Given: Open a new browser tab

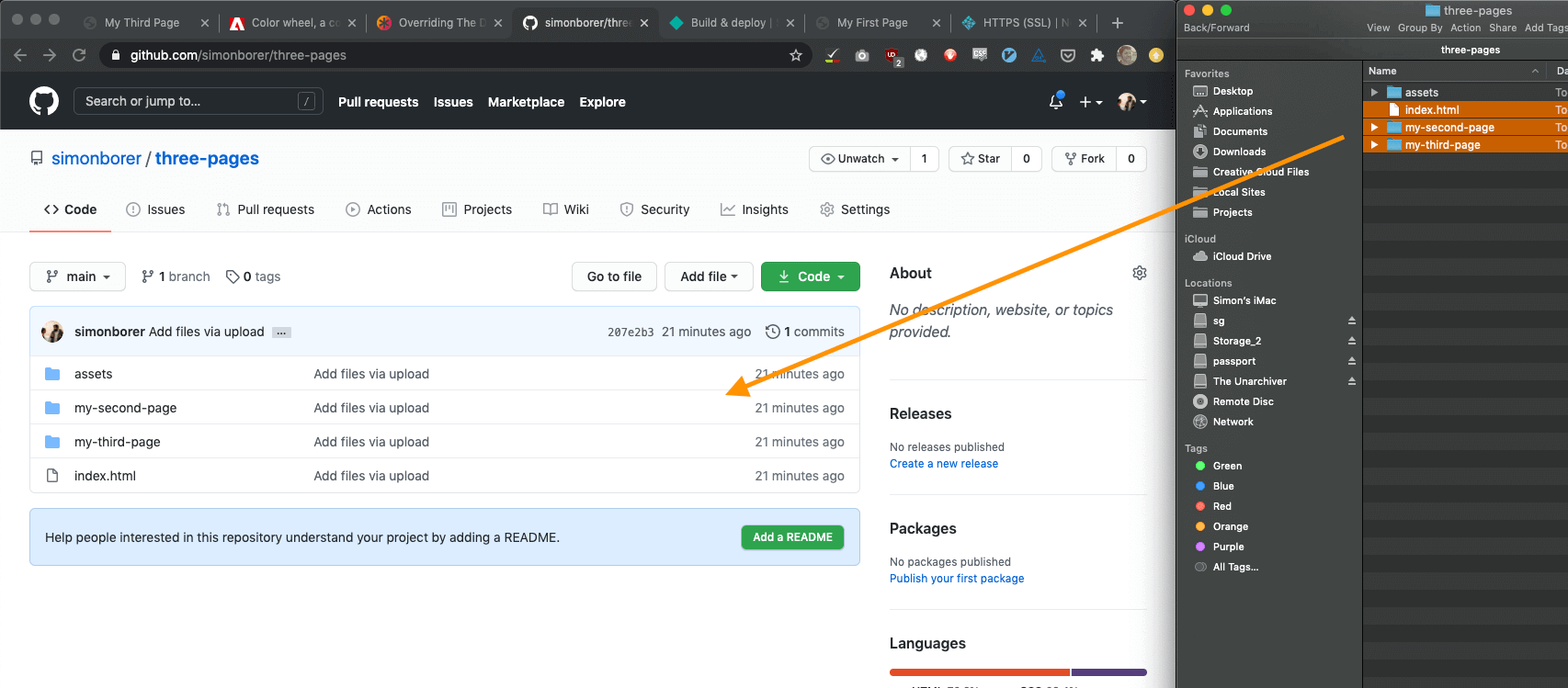Looking at the screenshot, I should (1118, 23).
